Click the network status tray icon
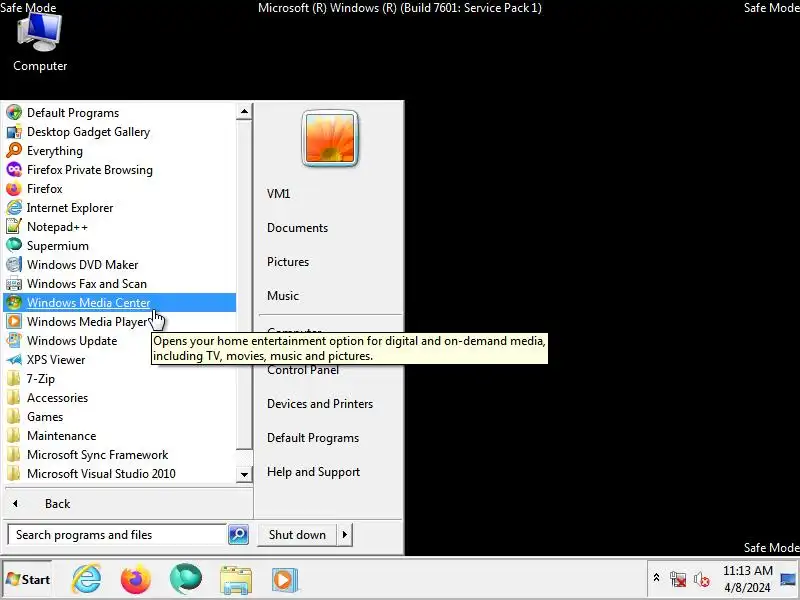The image size is (800, 600). pos(678,579)
